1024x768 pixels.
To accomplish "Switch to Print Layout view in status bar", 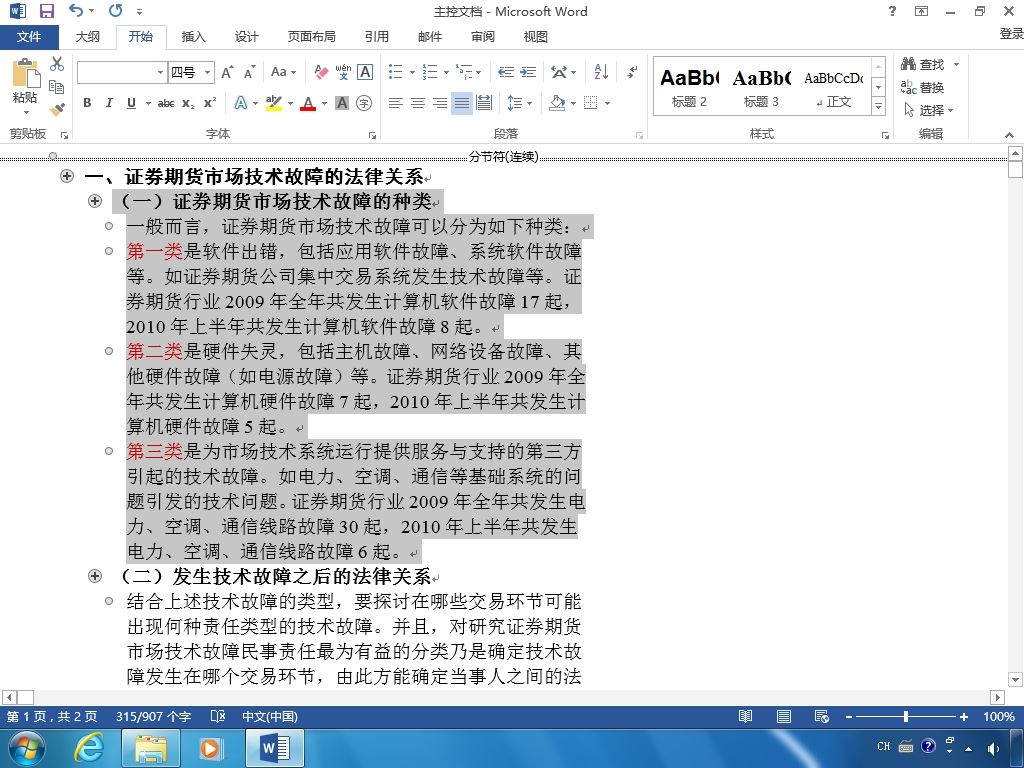I will (784, 716).
